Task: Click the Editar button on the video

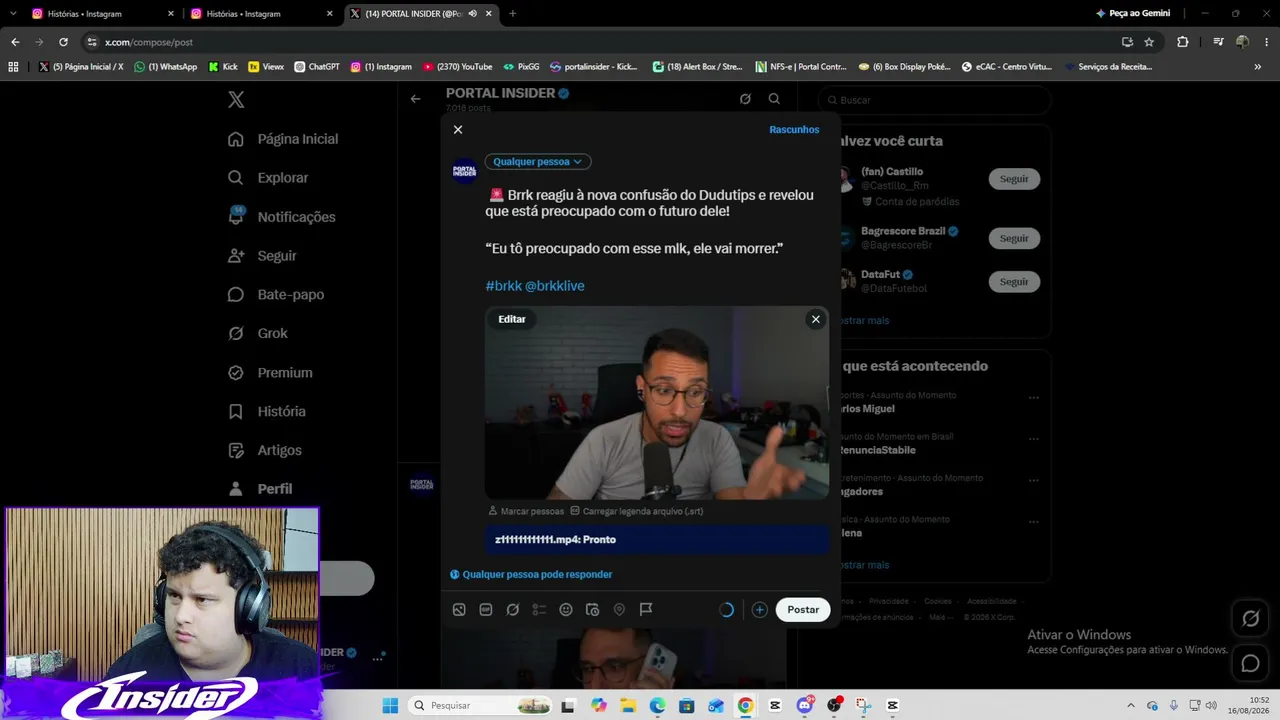Action: pyautogui.click(x=512, y=319)
